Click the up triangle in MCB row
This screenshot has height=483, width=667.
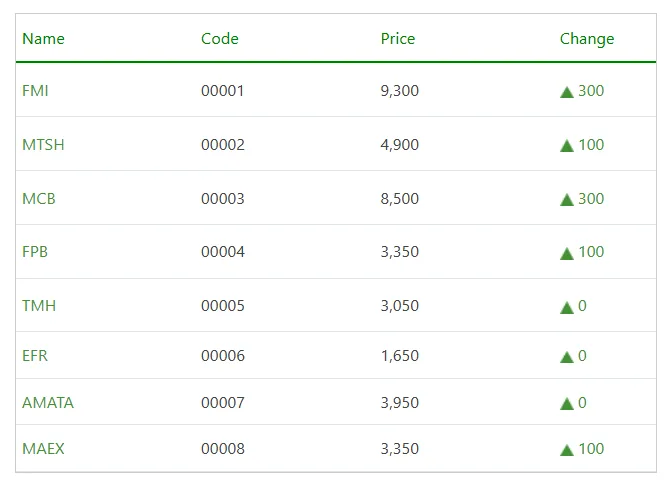tap(567, 200)
